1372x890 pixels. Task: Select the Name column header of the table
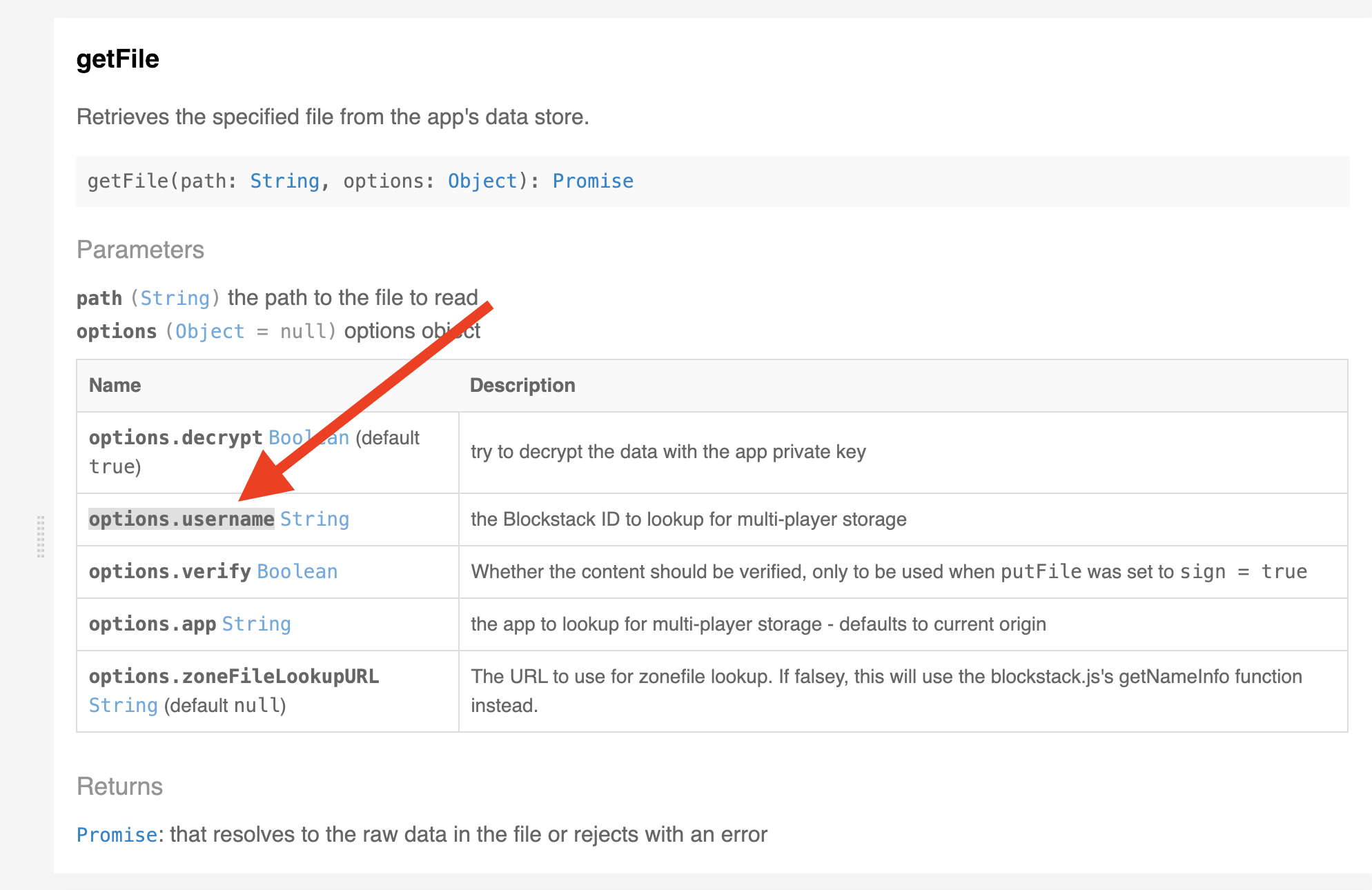click(x=115, y=385)
